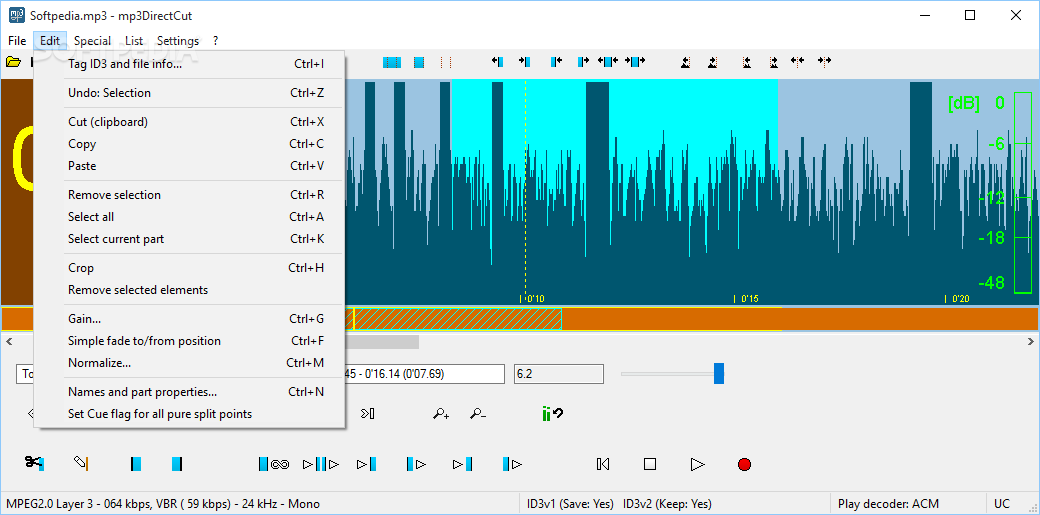Click the move selection end right icon
This screenshot has width=1040, height=515.
(x=583, y=62)
